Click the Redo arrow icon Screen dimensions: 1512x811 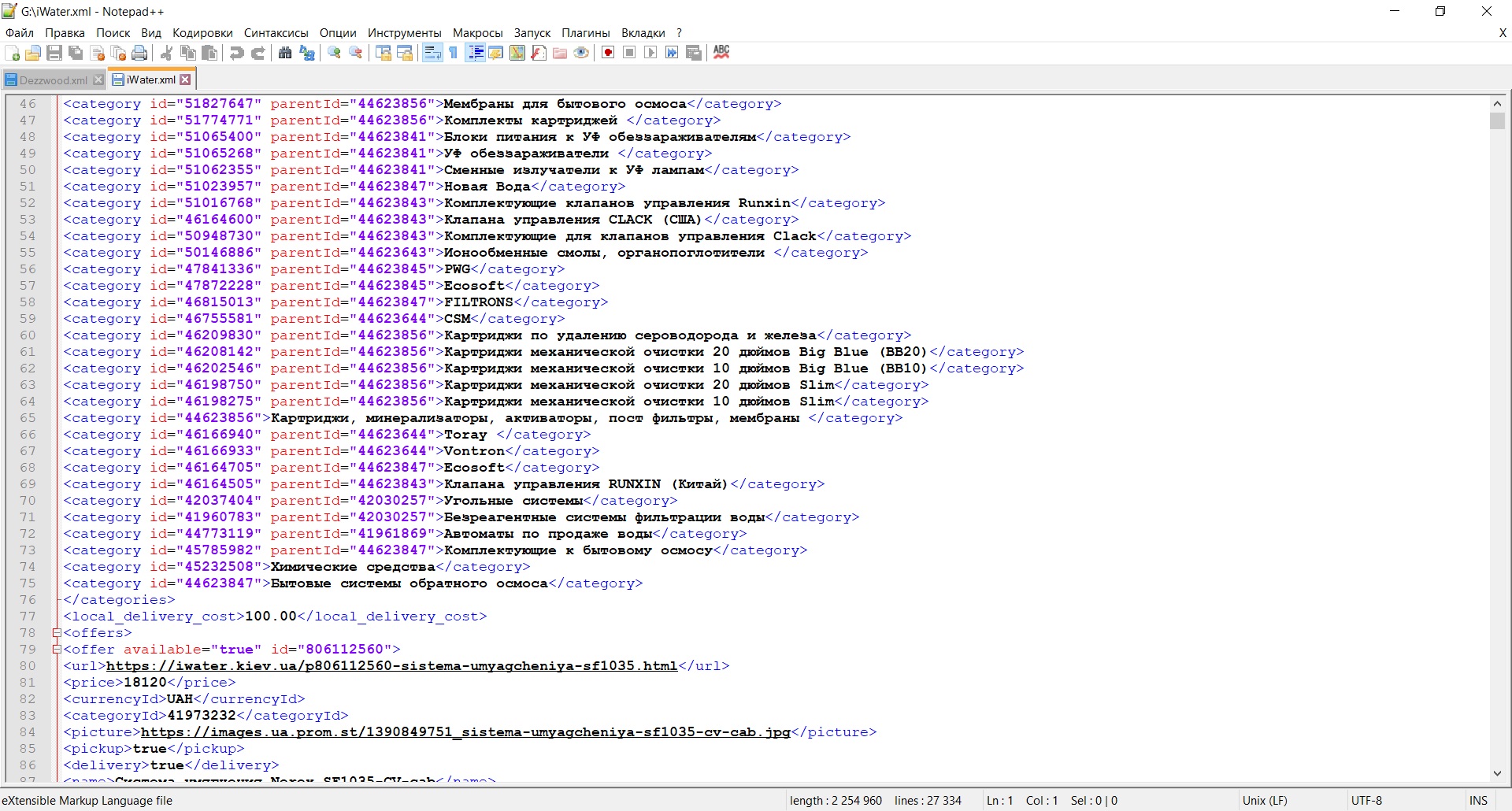[258, 53]
